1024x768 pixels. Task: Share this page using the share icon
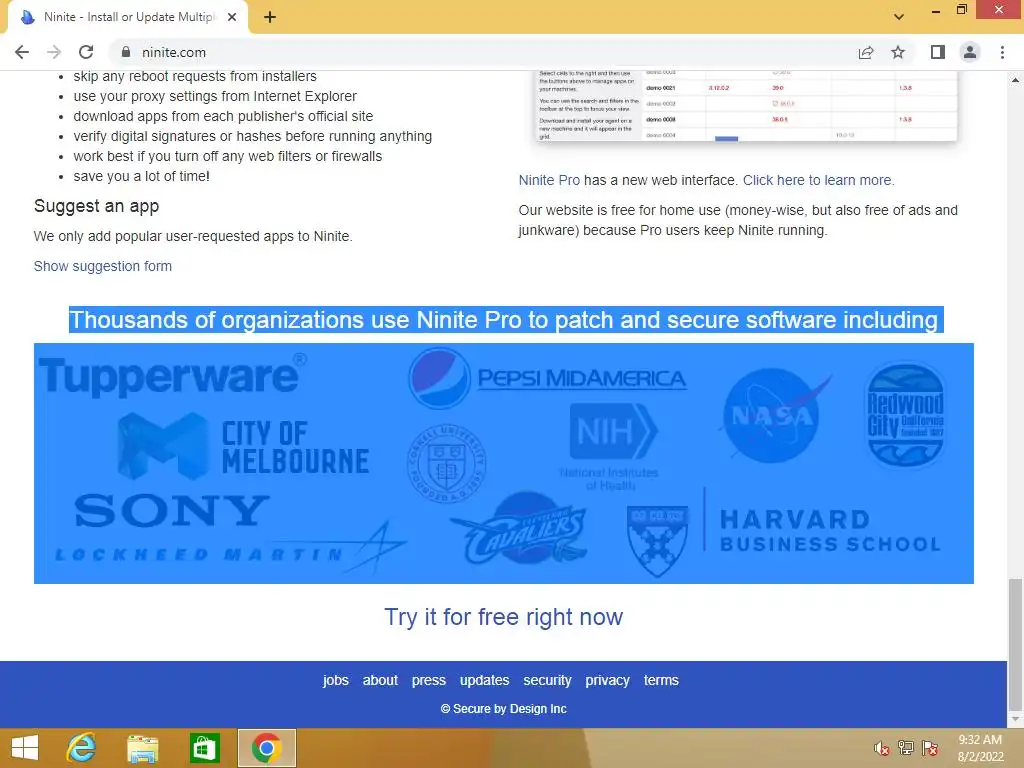(x=866, y=52)
